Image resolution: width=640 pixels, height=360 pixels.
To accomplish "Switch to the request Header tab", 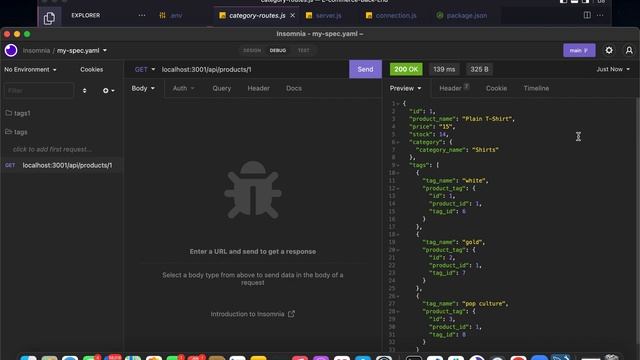I will tap(258, 88).
